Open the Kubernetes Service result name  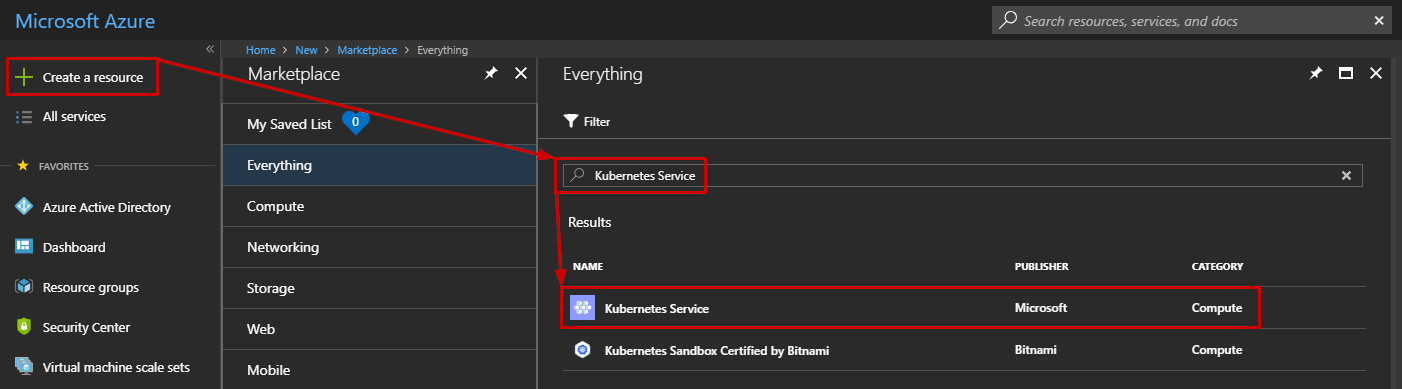point(657,309)
